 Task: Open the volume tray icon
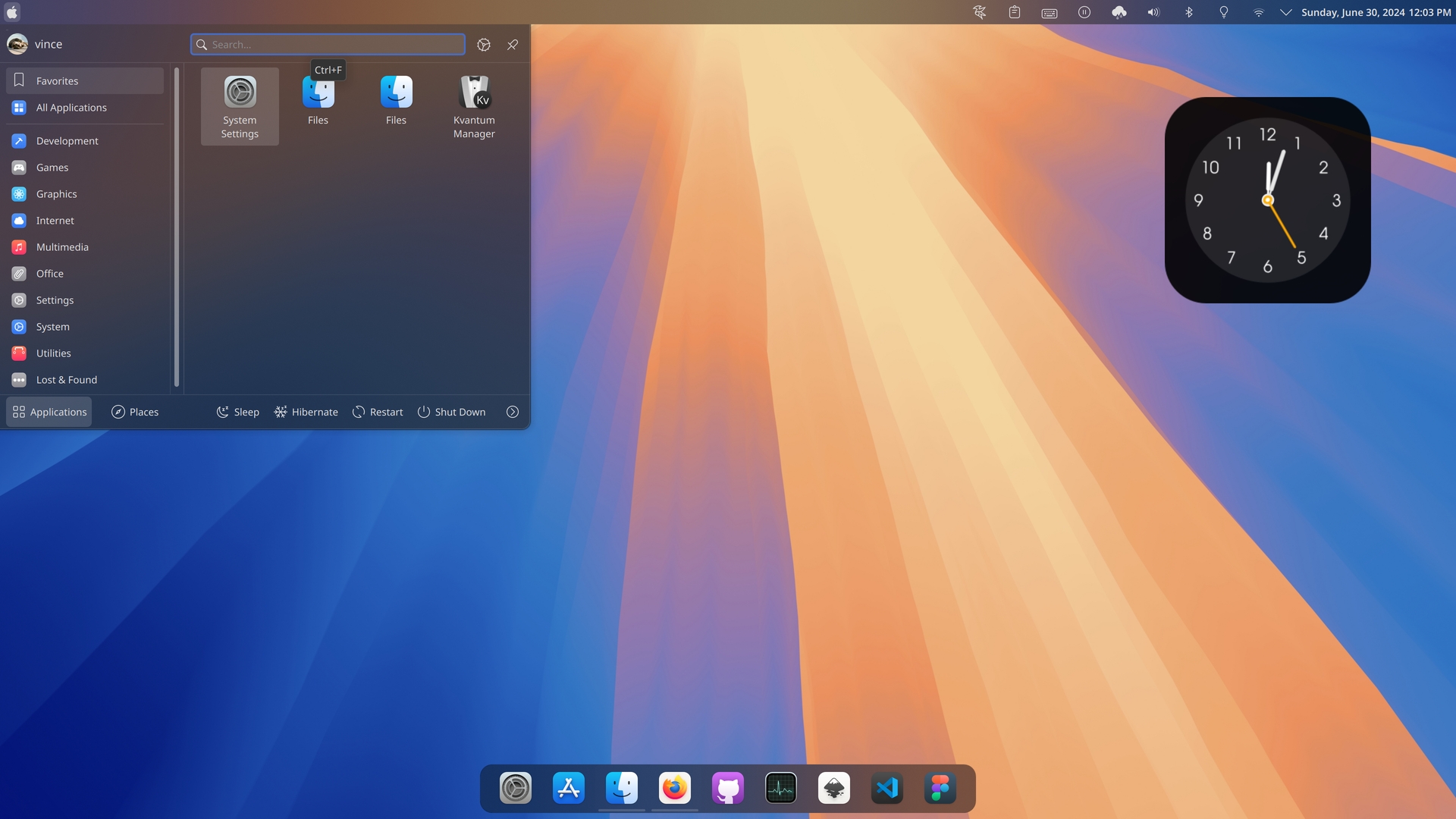coord(1154,12)
